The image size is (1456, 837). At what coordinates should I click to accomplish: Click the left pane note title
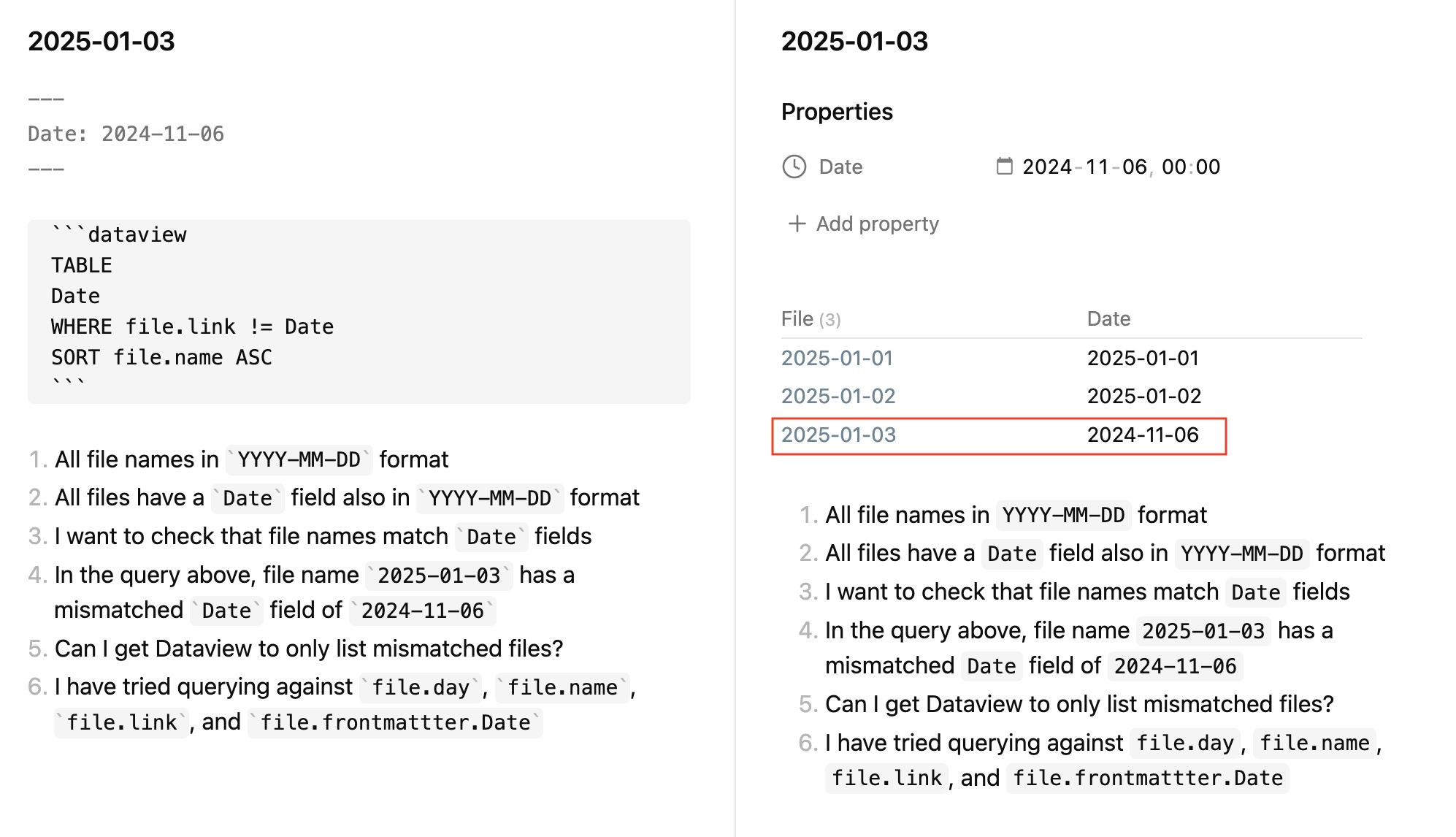(101, 41)
